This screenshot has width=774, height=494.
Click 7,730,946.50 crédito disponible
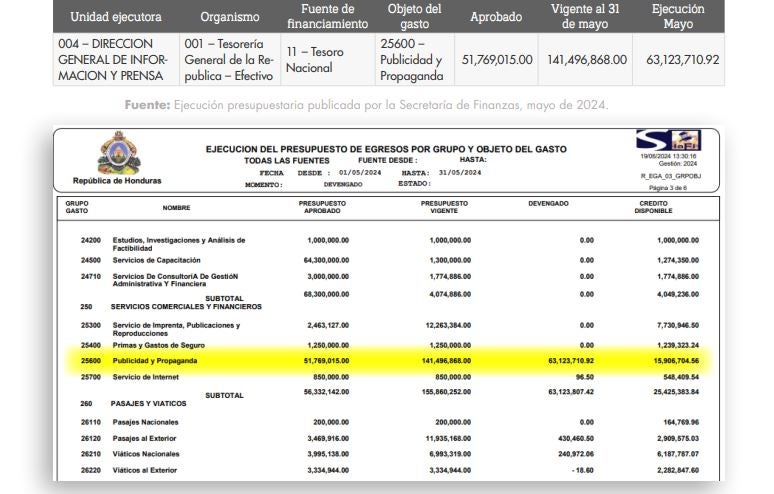(678, 325)
